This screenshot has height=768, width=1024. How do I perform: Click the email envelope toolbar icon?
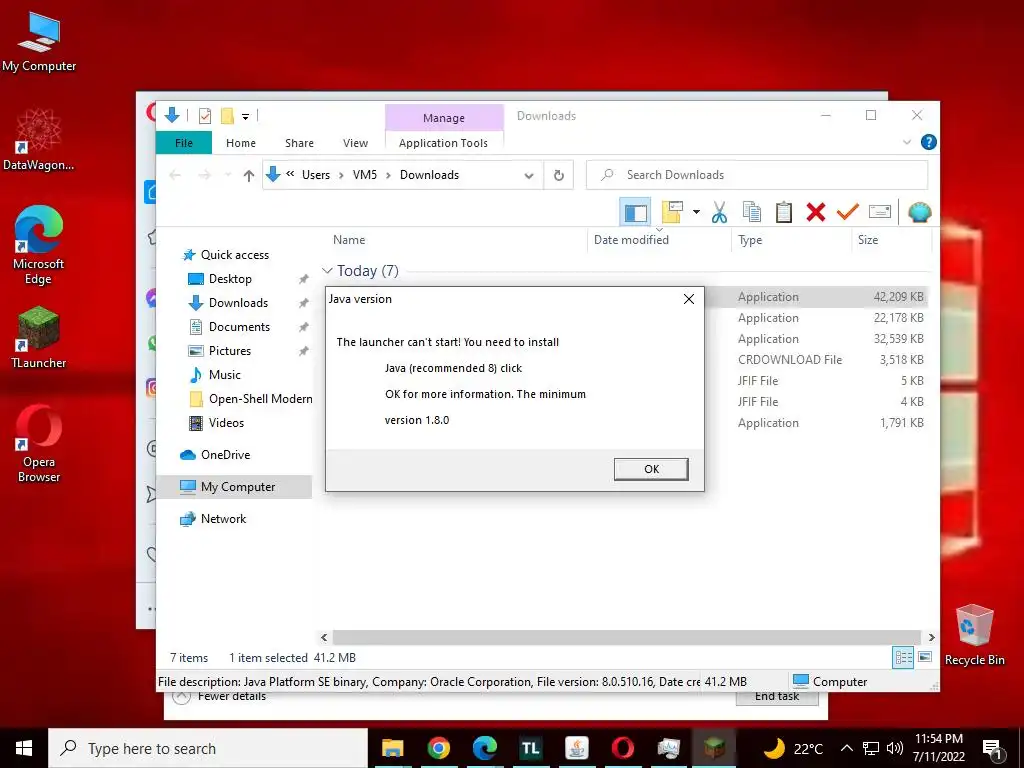[x=880, y=212]
